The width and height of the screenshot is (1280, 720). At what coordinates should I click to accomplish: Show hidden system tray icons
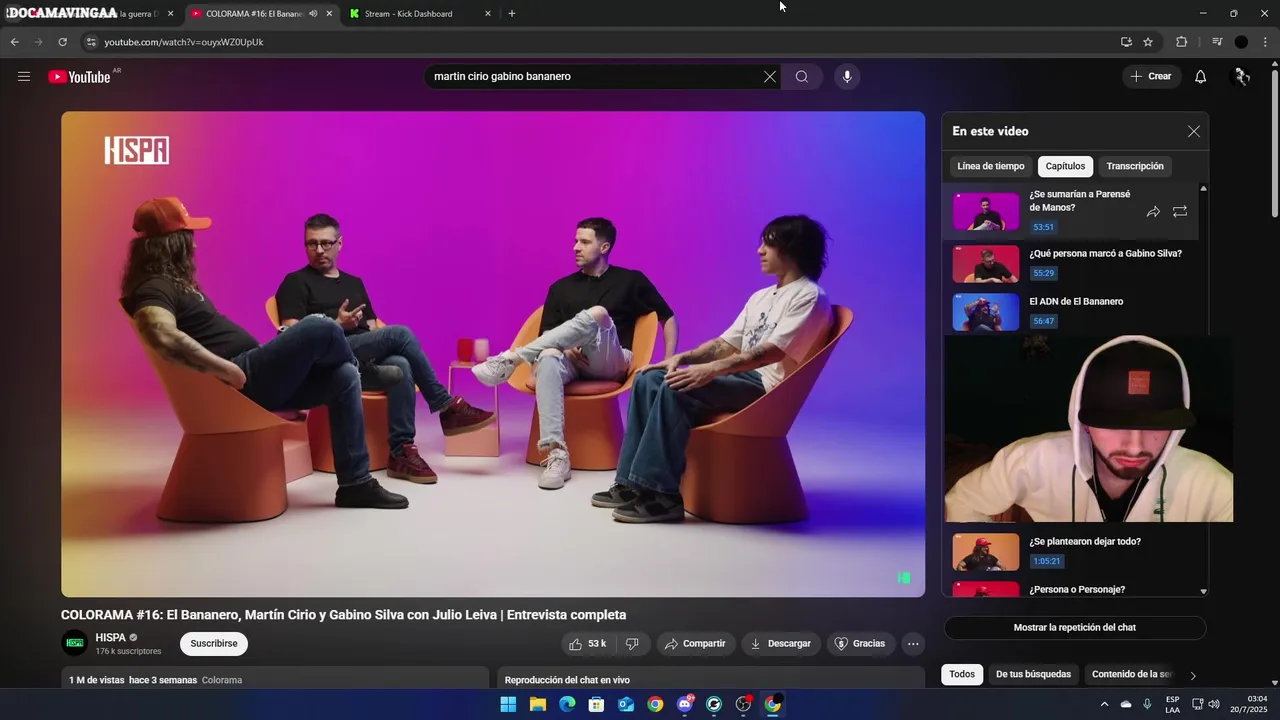pyautogui.click(x=1104, y=704)
